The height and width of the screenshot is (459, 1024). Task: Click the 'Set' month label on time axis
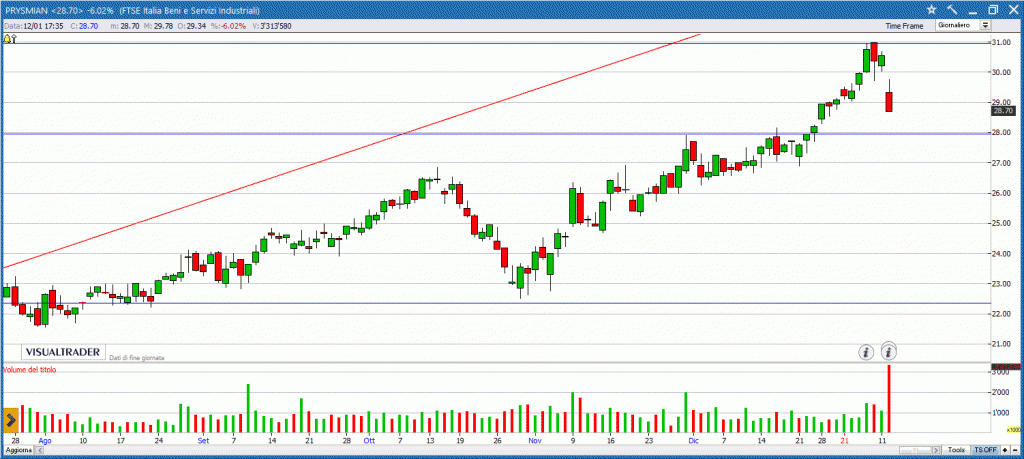(203, 441)
